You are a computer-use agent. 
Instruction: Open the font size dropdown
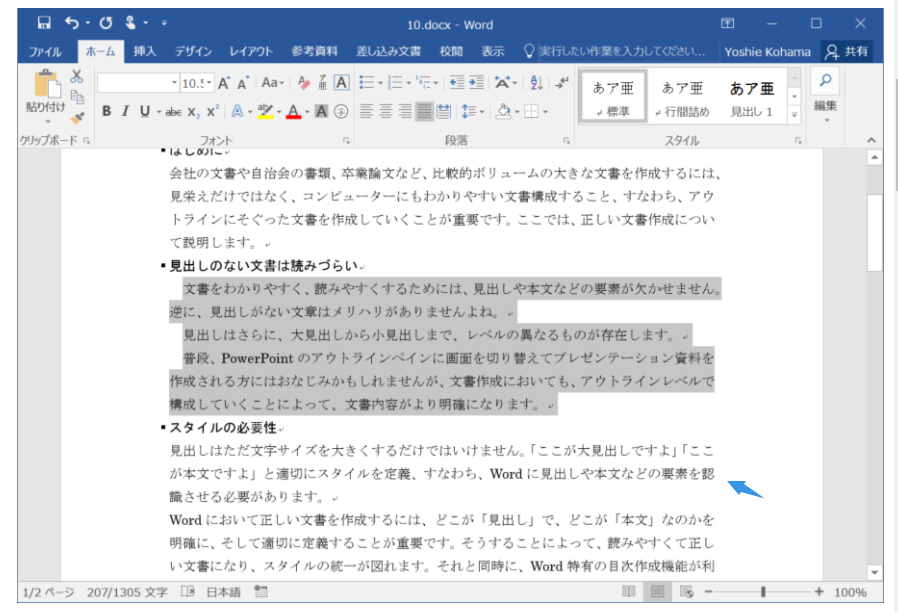click(210, 84)
